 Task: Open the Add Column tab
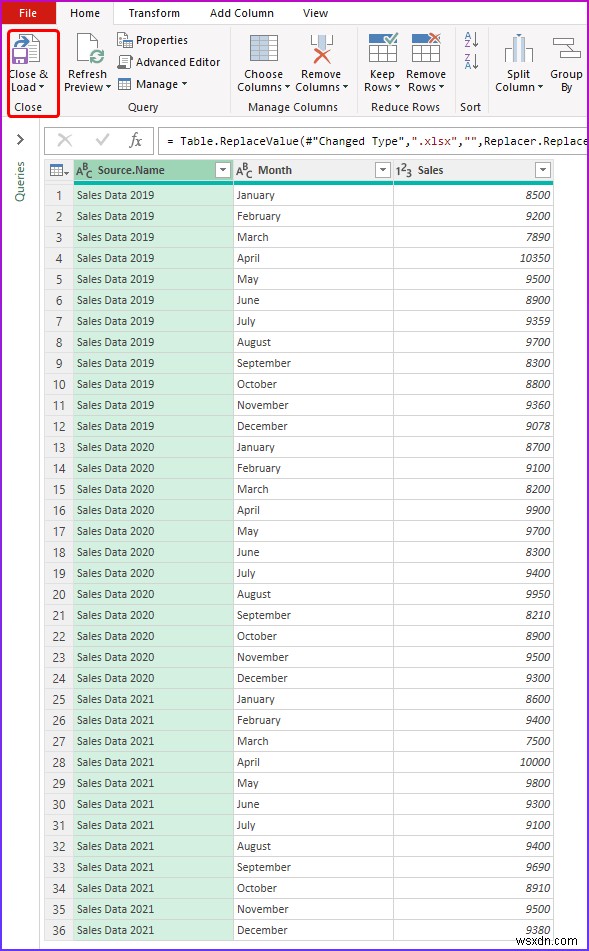242,13
